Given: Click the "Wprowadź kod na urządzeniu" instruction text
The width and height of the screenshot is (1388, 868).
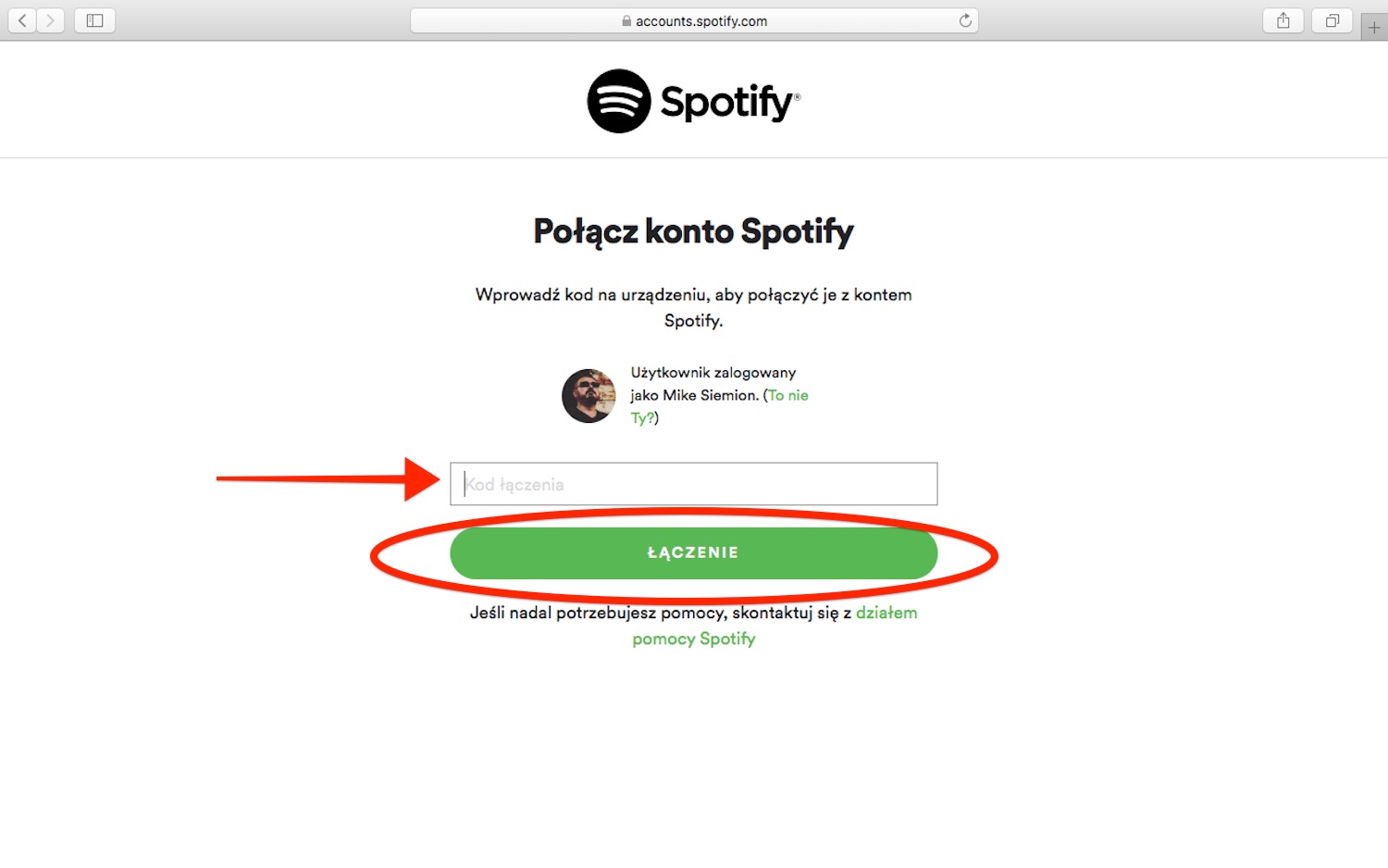Looking at the screenshot, I should (x=693, y=295).
